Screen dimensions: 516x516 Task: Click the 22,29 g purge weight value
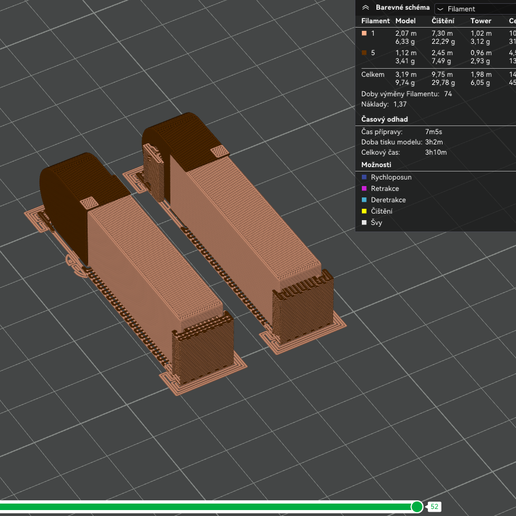point(443,42)
